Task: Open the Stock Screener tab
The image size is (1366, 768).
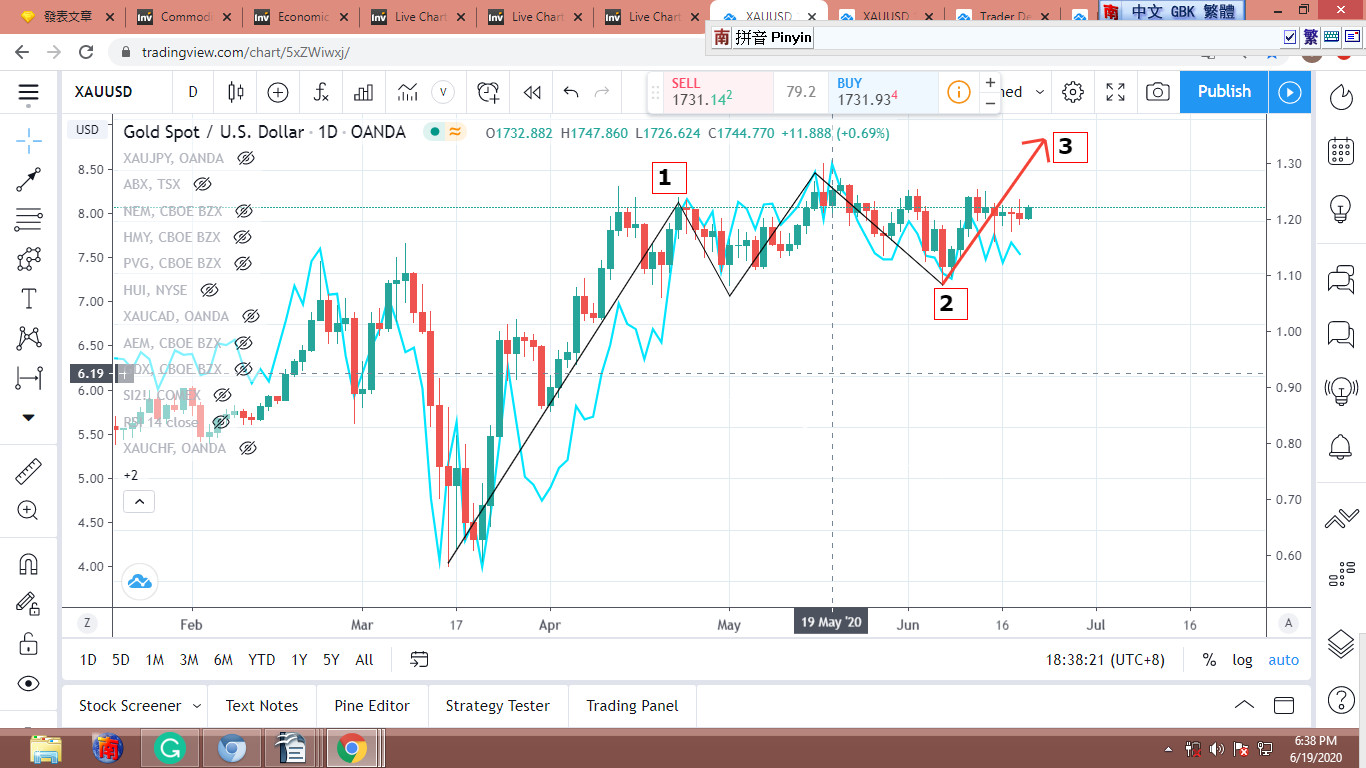Action: pyautogui.click(x=130, y=706)
